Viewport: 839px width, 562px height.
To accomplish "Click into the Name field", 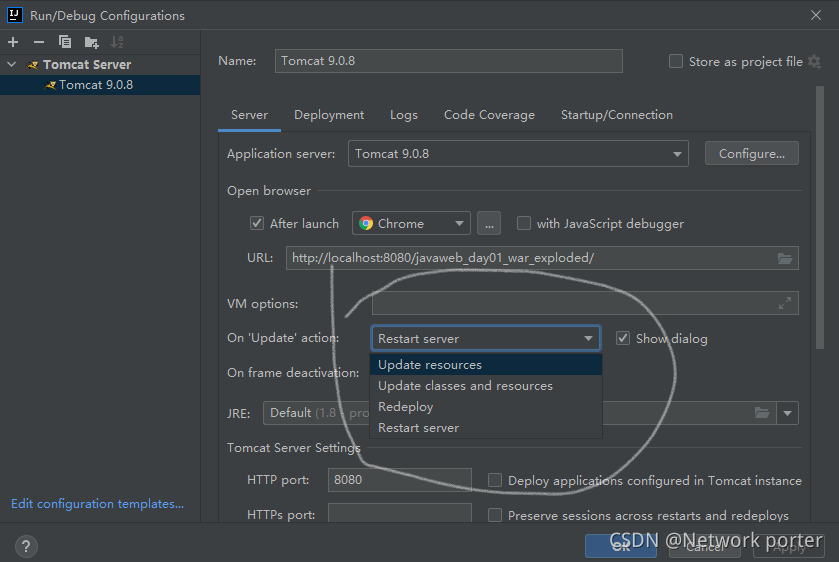I will pos(448,61).
